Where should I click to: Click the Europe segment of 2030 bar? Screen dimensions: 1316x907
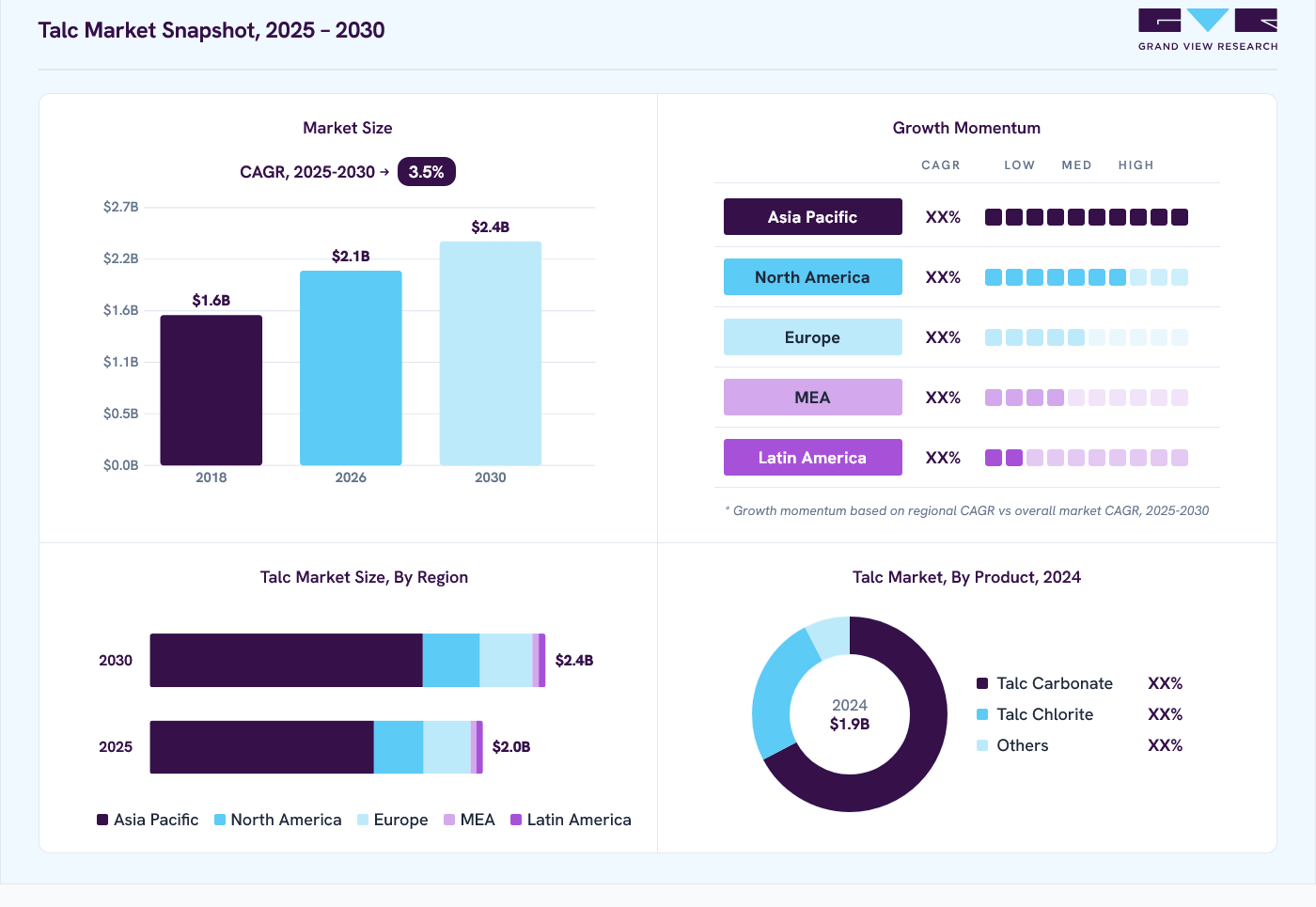click(x=507, y=660)
